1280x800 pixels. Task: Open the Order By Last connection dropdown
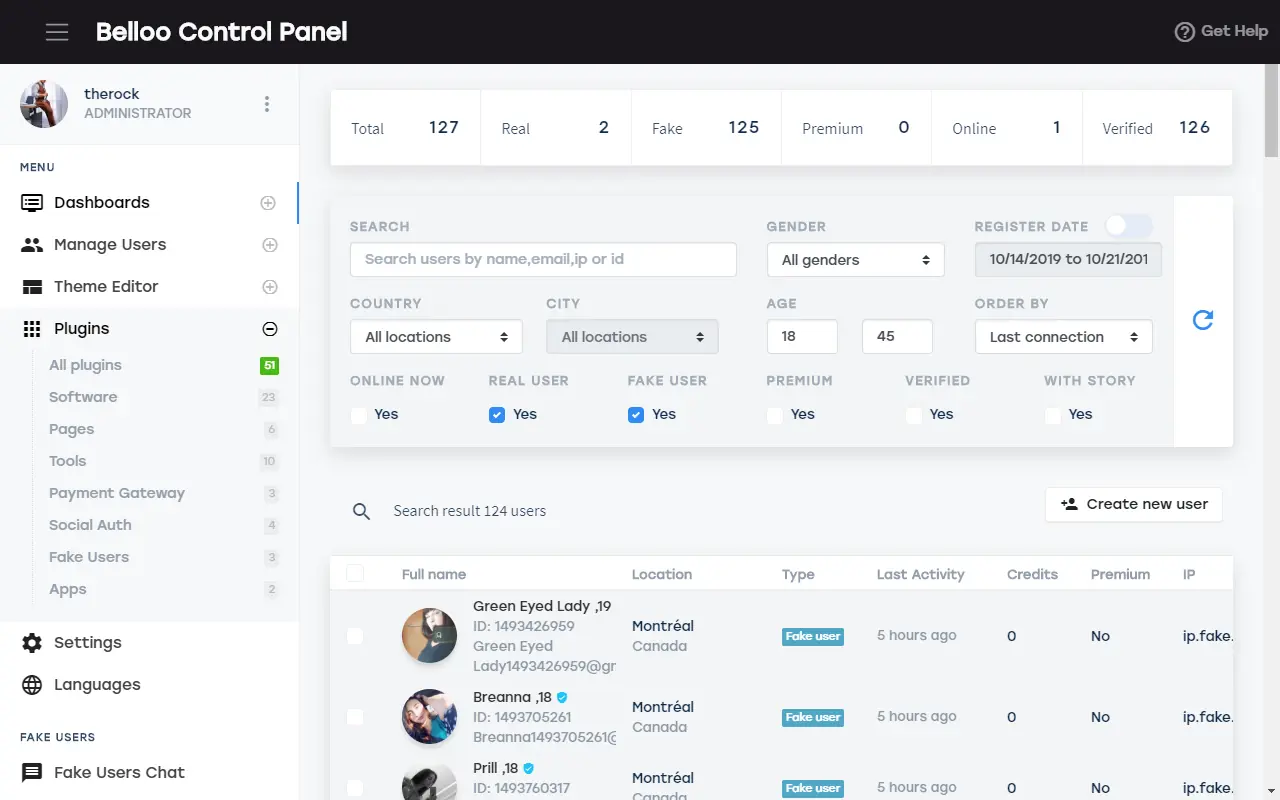[x=1064, y=337]
